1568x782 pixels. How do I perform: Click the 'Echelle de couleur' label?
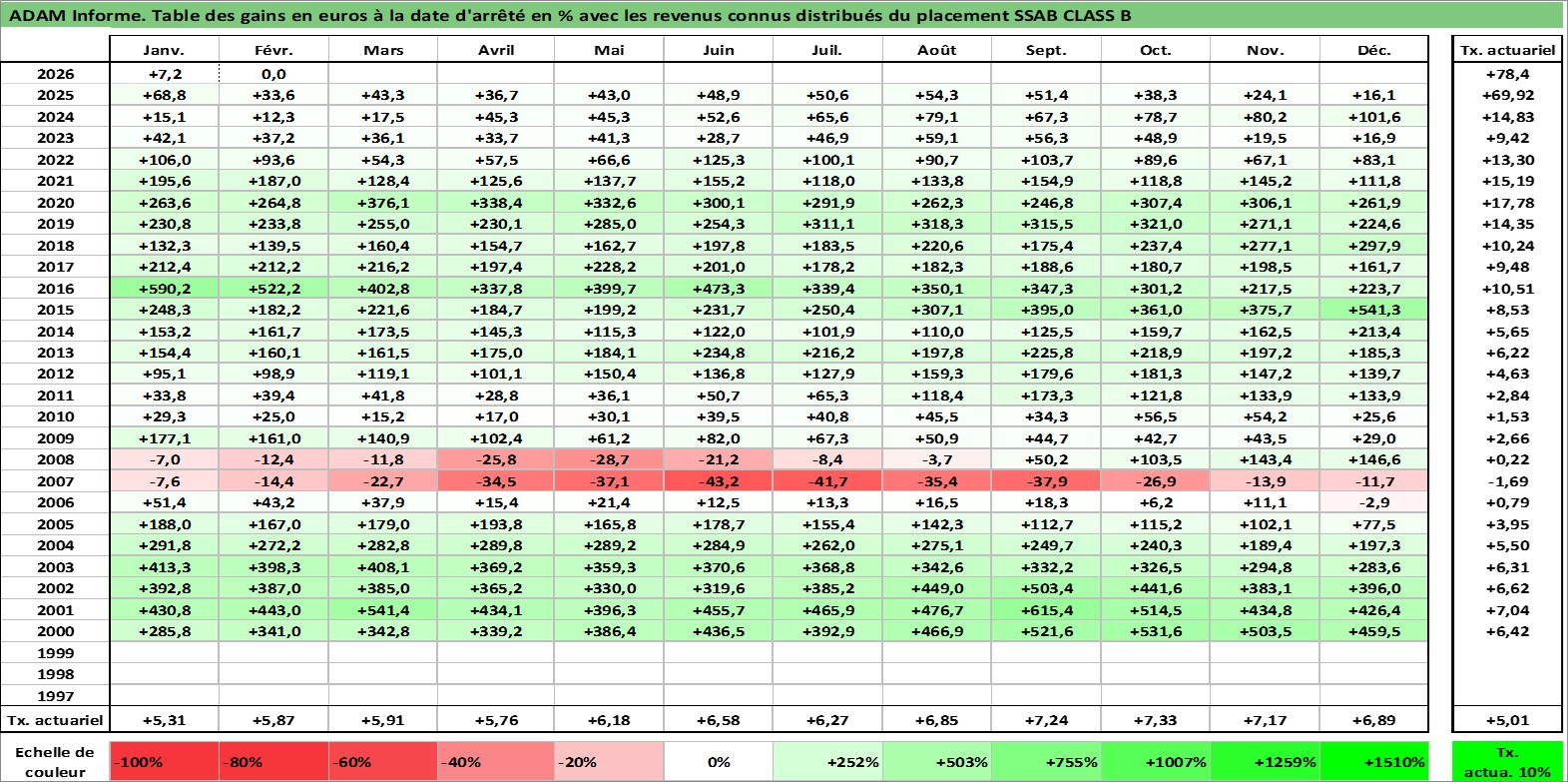pyautogui.click(x=56, y=762)
